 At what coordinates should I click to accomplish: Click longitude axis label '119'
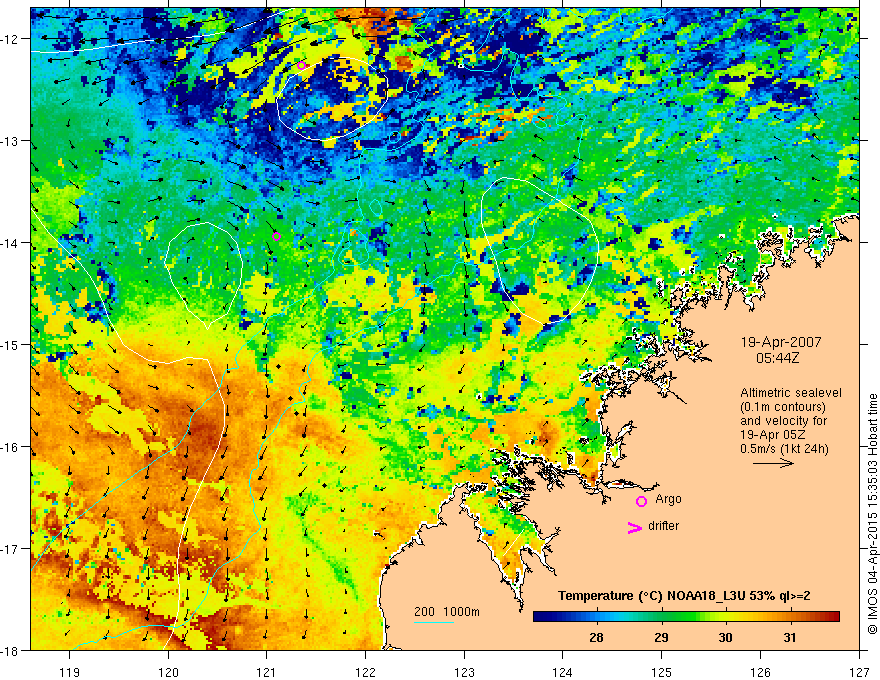pos(70,672)
